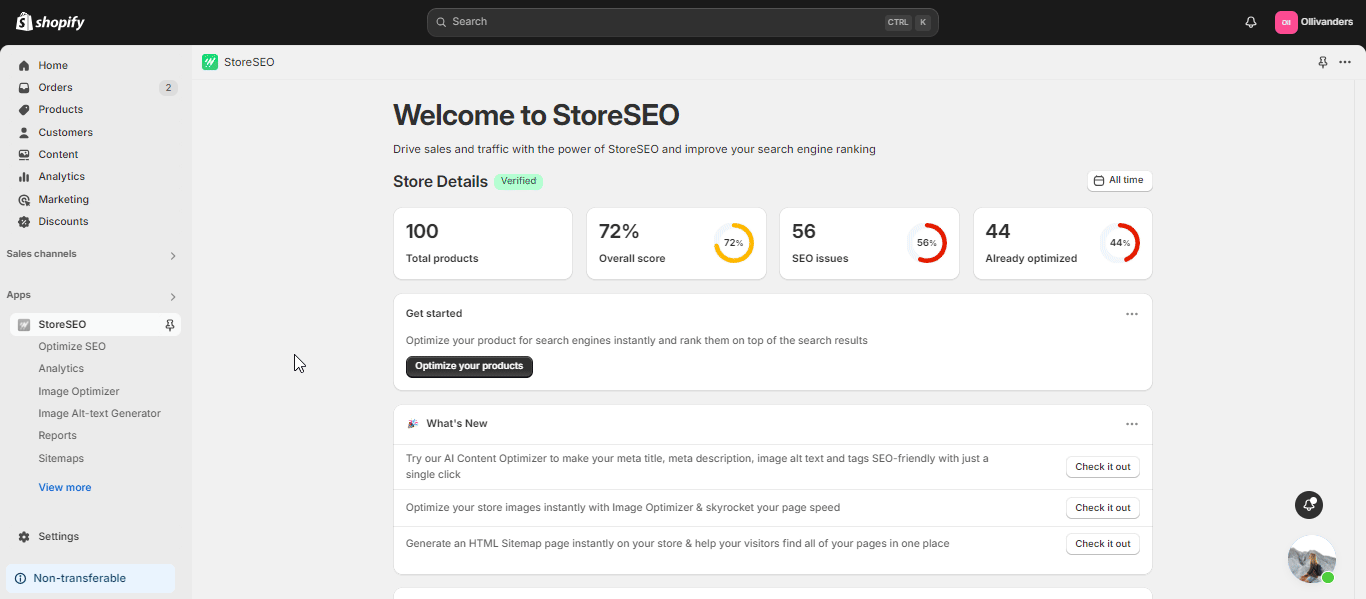Open the What's New card options menu
The image size is (1366, 599).
pyautogui.click(x=1132, y=424)
